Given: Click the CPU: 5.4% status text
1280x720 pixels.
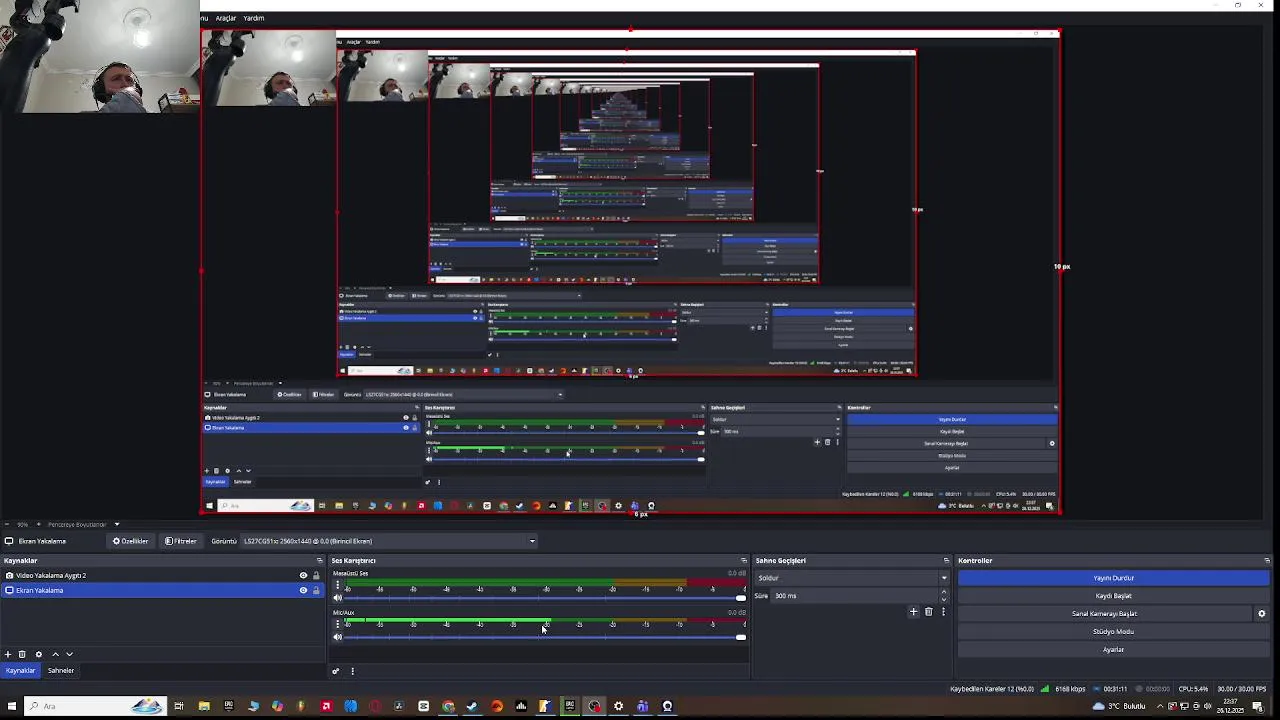Looking at the screenshot, I should click(x=1194, y=689).
